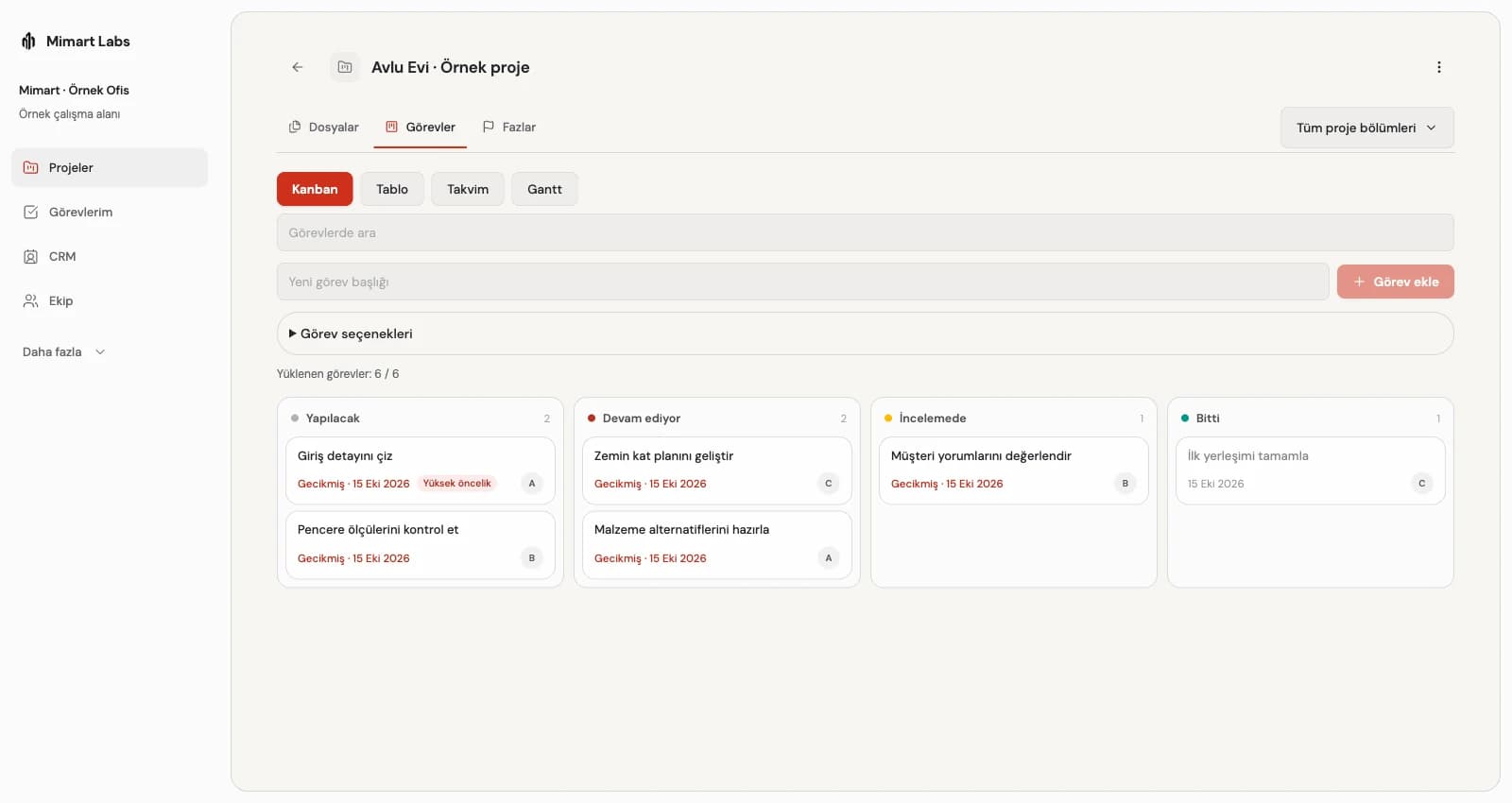The height and width of the screenshot is (803, 1512).
Task: Click the İncelemede column header
Action: pyautogui.click(x=1013, y=418)
